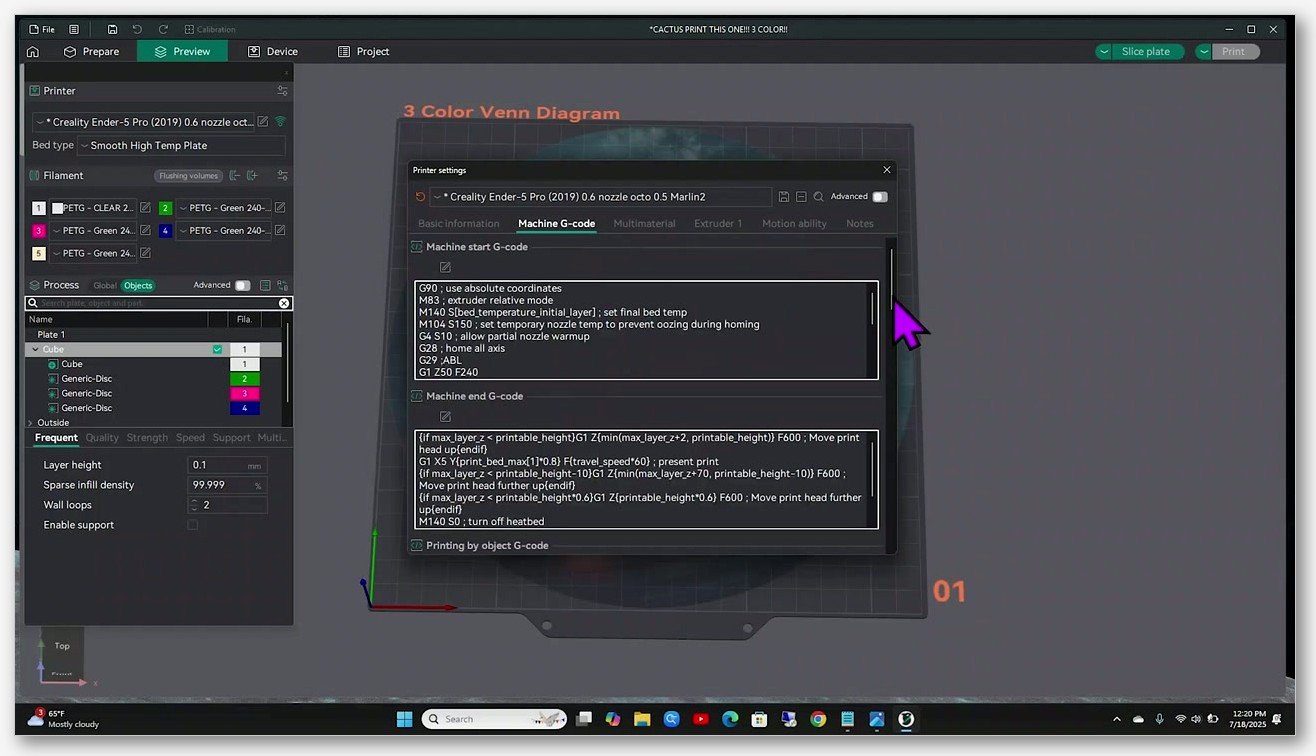Check the Enable support checkbox

coord(193,525)
